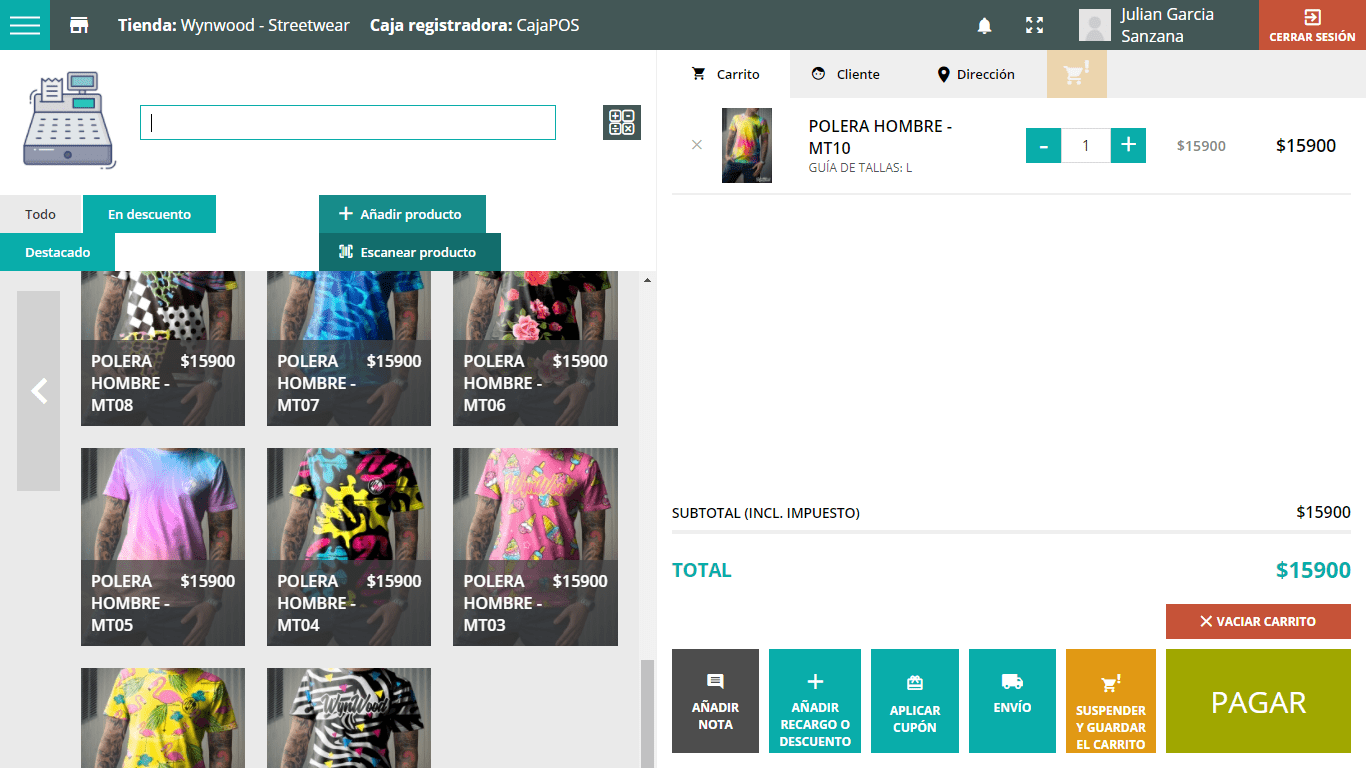Switch to Carrito tab

click(726, 74)
